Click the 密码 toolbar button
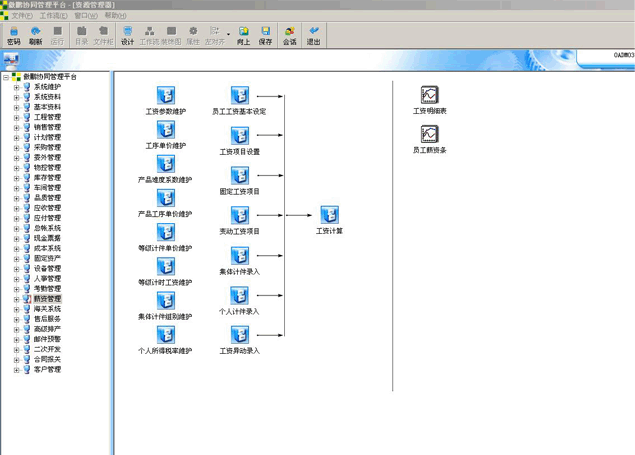This screenshot has height=455, width=635. [x=13, y=37]
